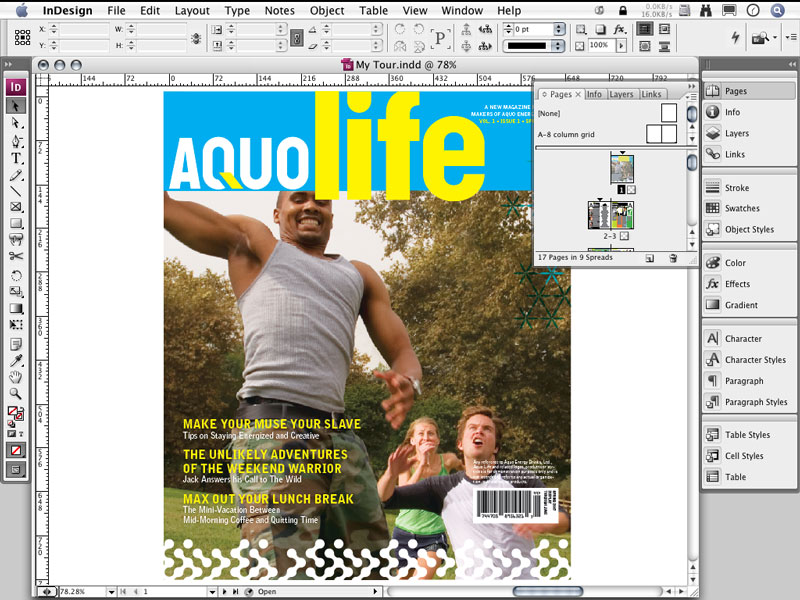The image size is (800, 600).
Task: Select the Scissors tool
Action: [16, 256]
